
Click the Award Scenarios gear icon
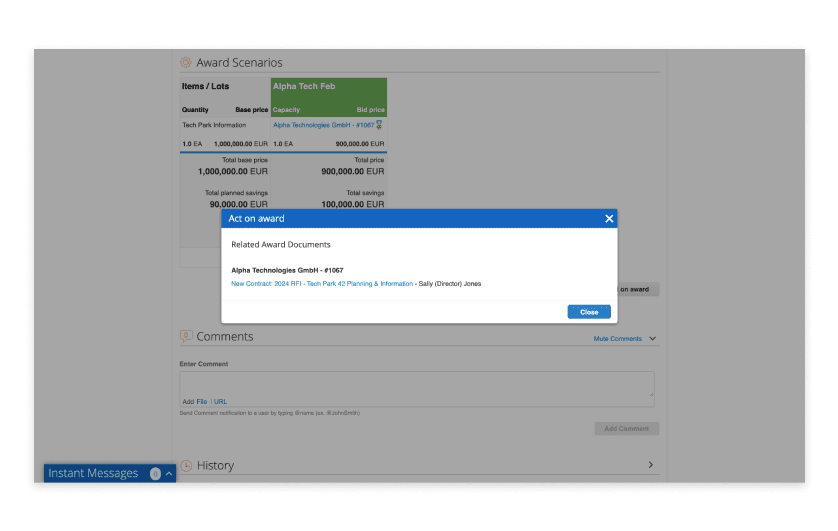tap(185, 63)
